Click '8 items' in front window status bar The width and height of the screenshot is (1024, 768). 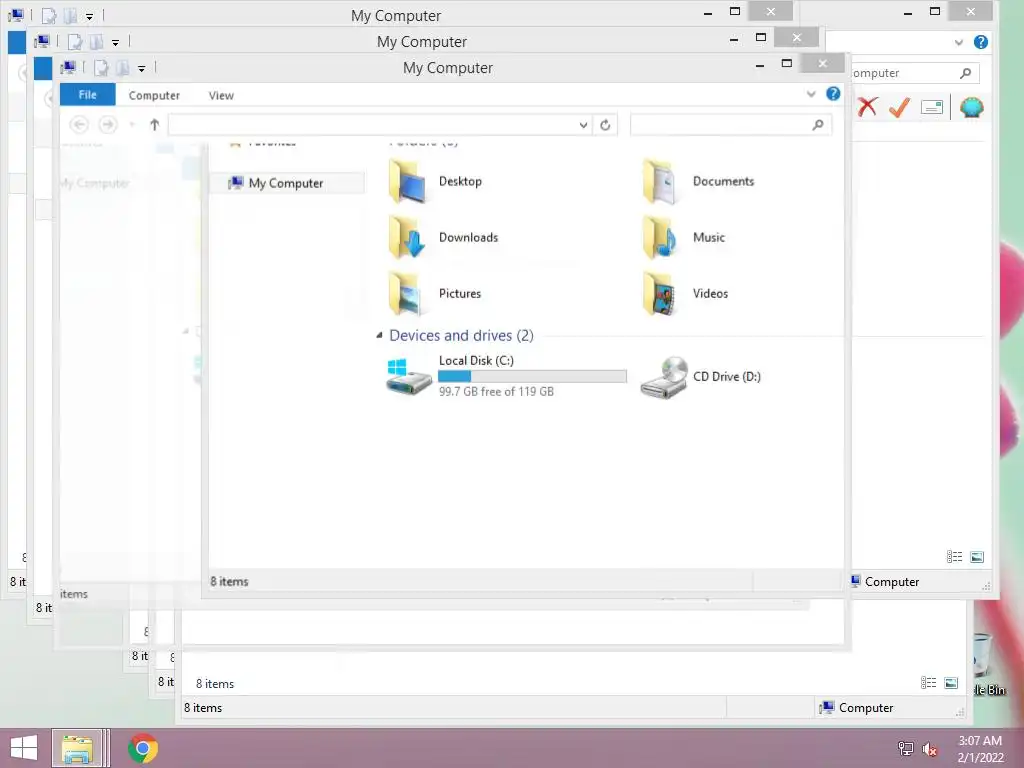tap(229, 581)
